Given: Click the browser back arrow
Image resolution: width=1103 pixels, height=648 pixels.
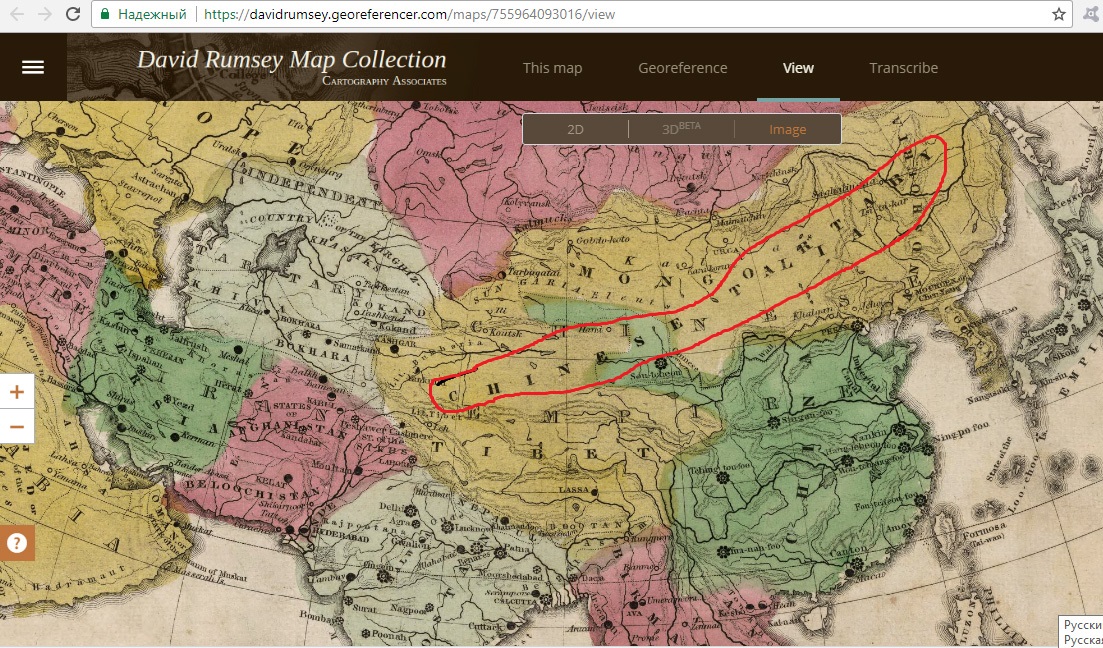Looking at the screenshot, I should (16, 14).
